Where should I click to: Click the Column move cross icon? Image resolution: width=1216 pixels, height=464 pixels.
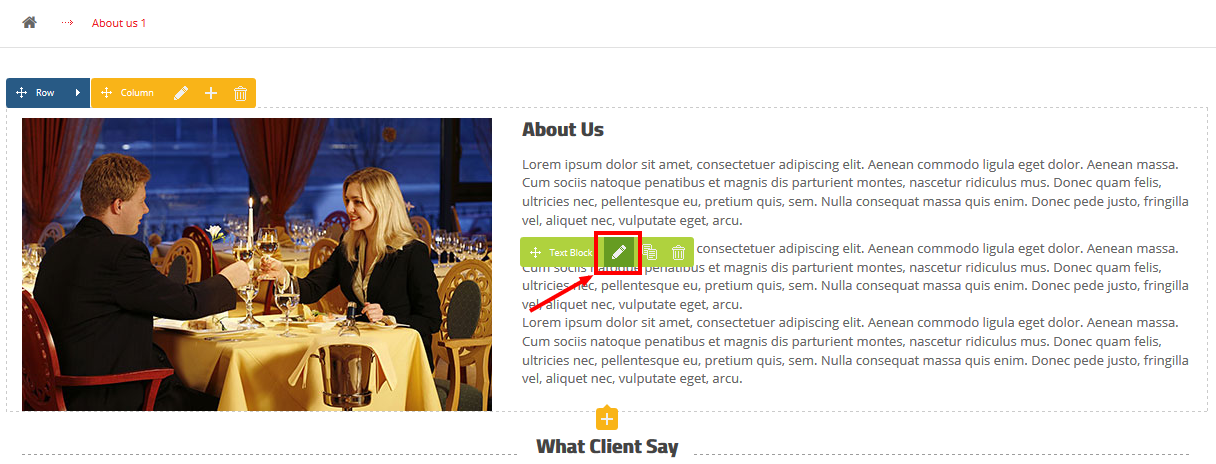106,93
